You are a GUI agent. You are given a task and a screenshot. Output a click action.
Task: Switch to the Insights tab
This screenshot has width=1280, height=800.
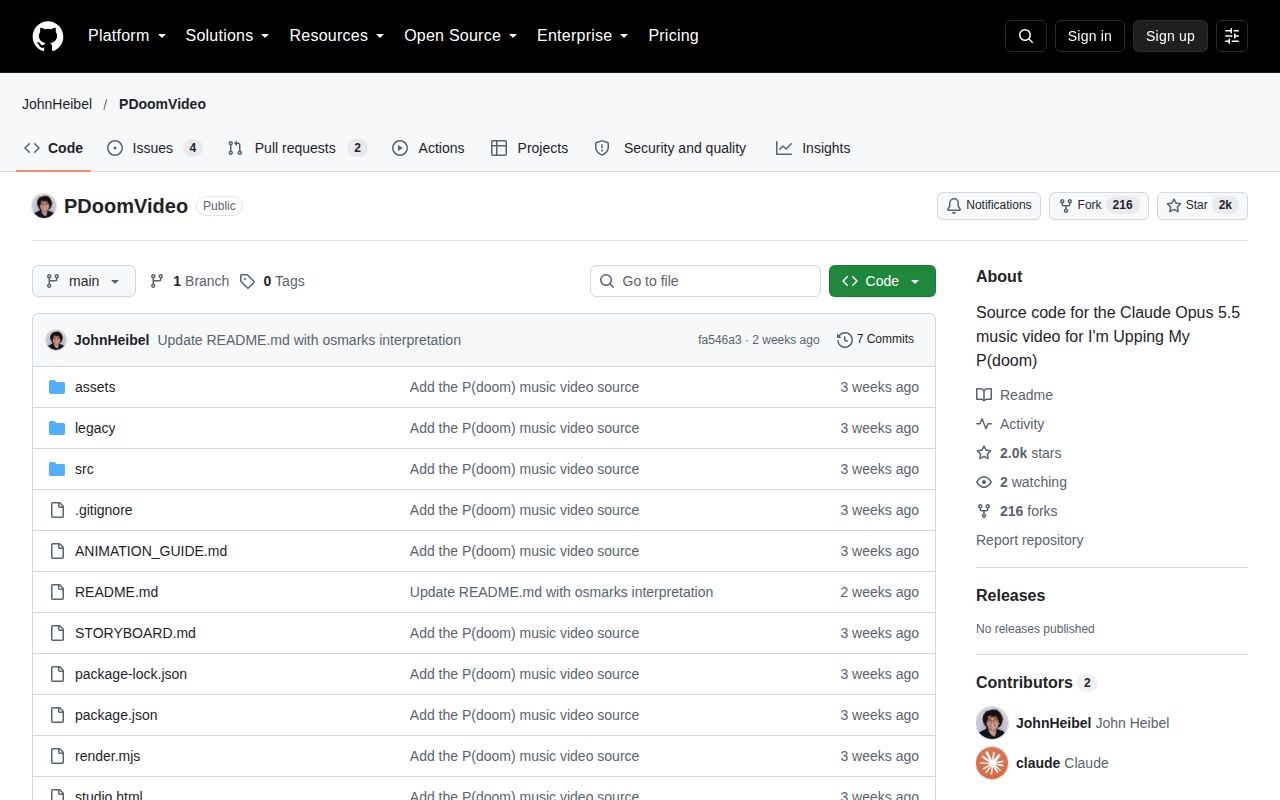813,148
